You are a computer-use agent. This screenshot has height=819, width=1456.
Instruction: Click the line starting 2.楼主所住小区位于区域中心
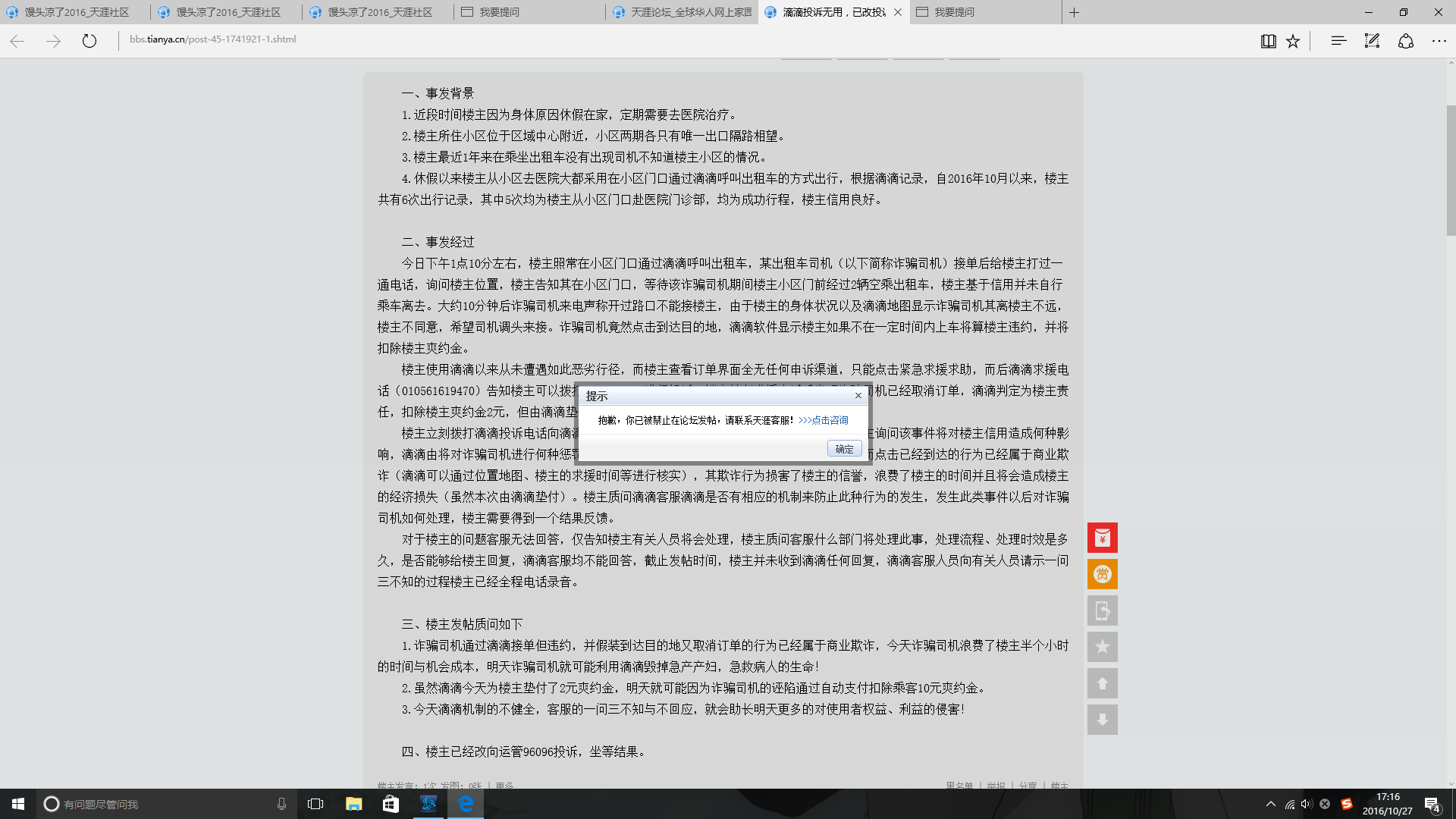pyautogui.click(x=595, y=136)
